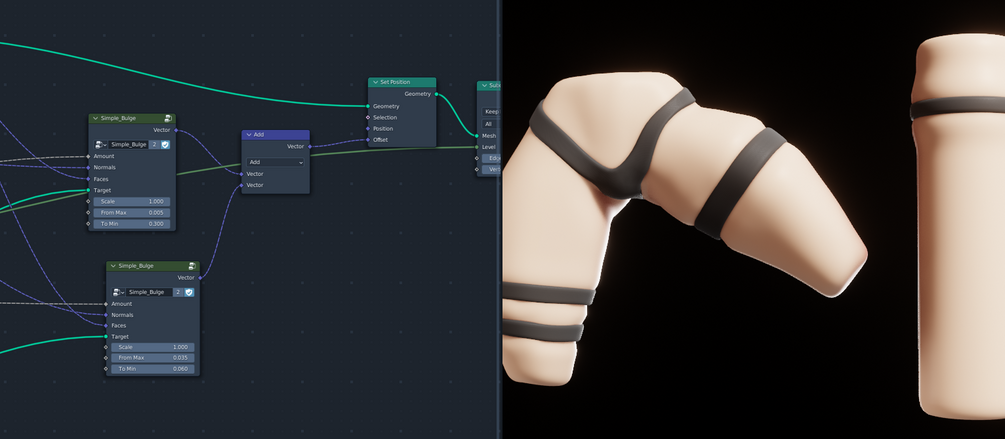Click the Offset label in Set Position
1005x439 pixels.
381,140
